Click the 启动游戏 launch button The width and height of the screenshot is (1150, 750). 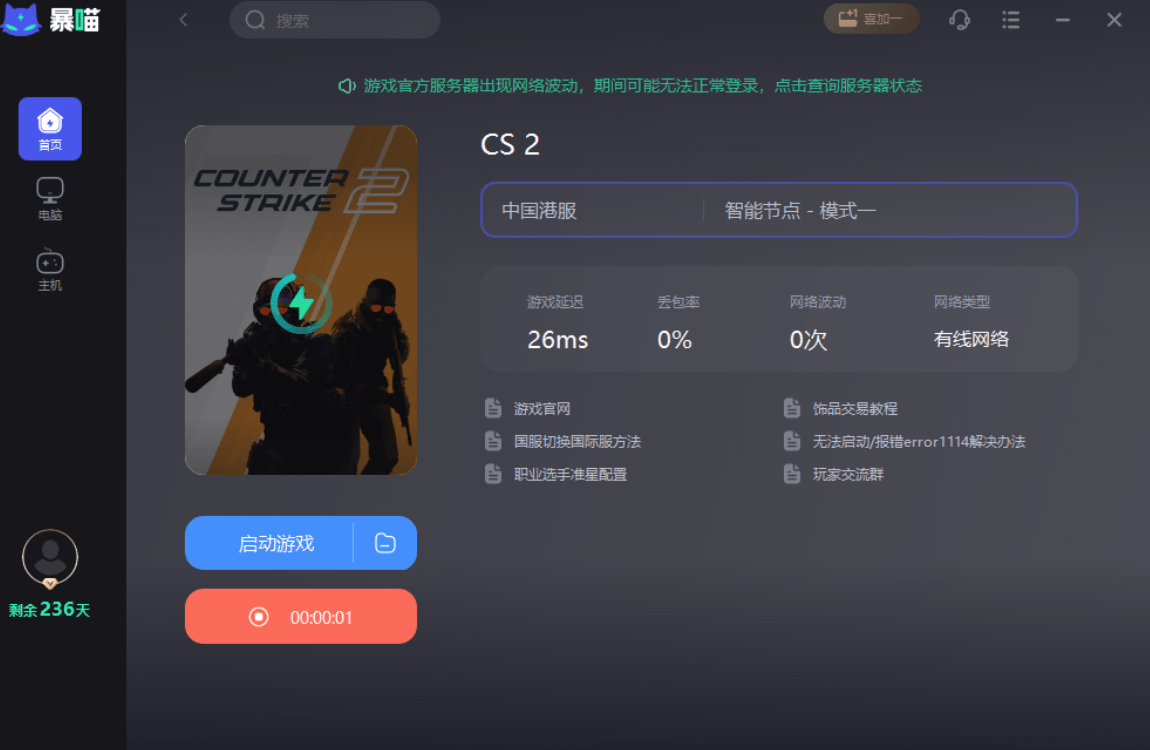[269, 543]
